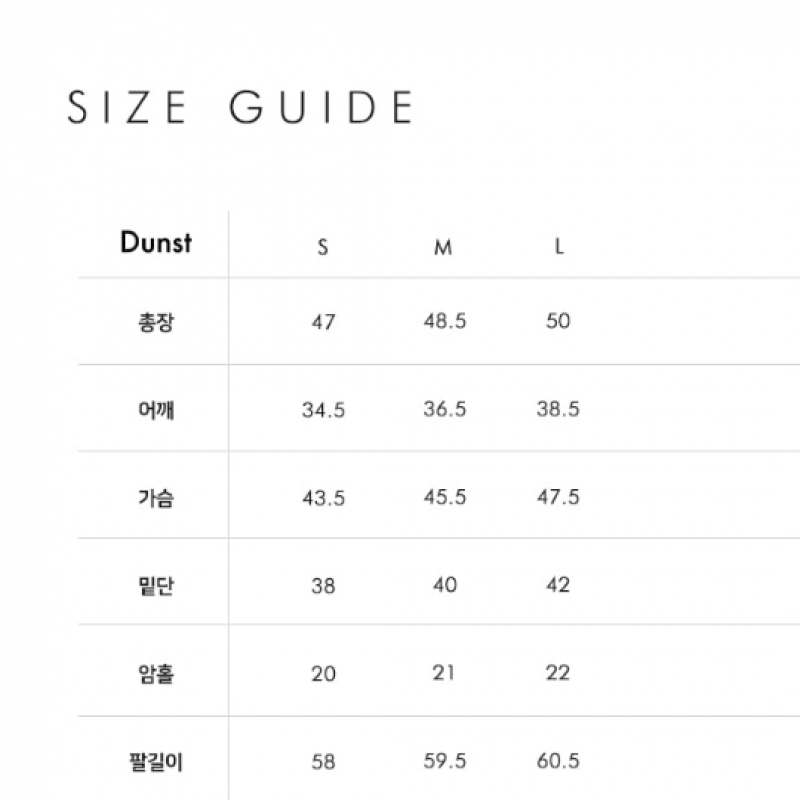Select the 가슴 row label

point(156,497)
